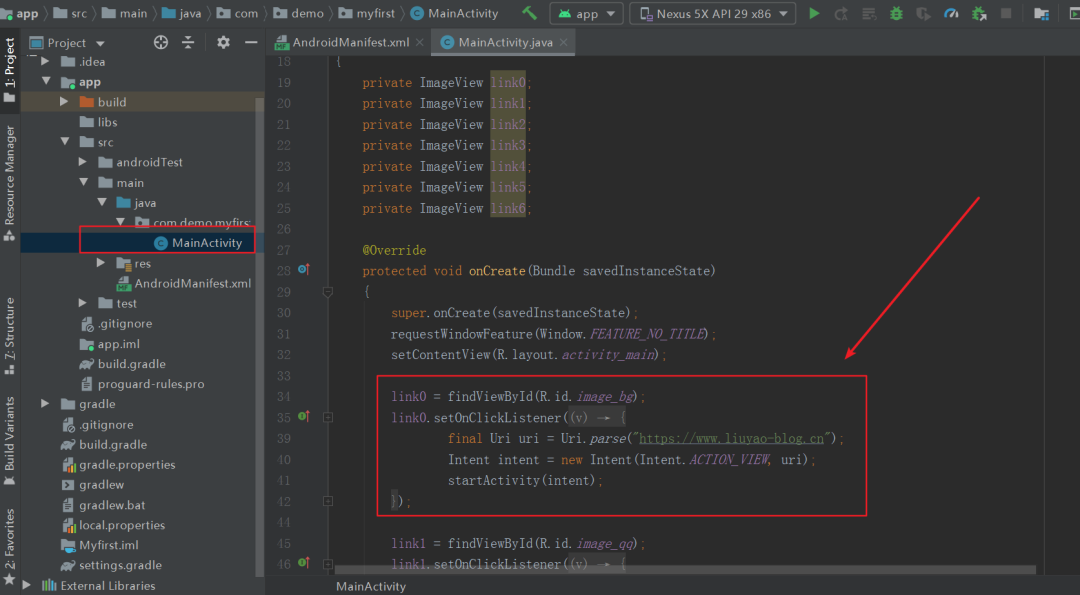Click the Make Project hammer icon
The image size is (1080, 595).
(529, 12)
